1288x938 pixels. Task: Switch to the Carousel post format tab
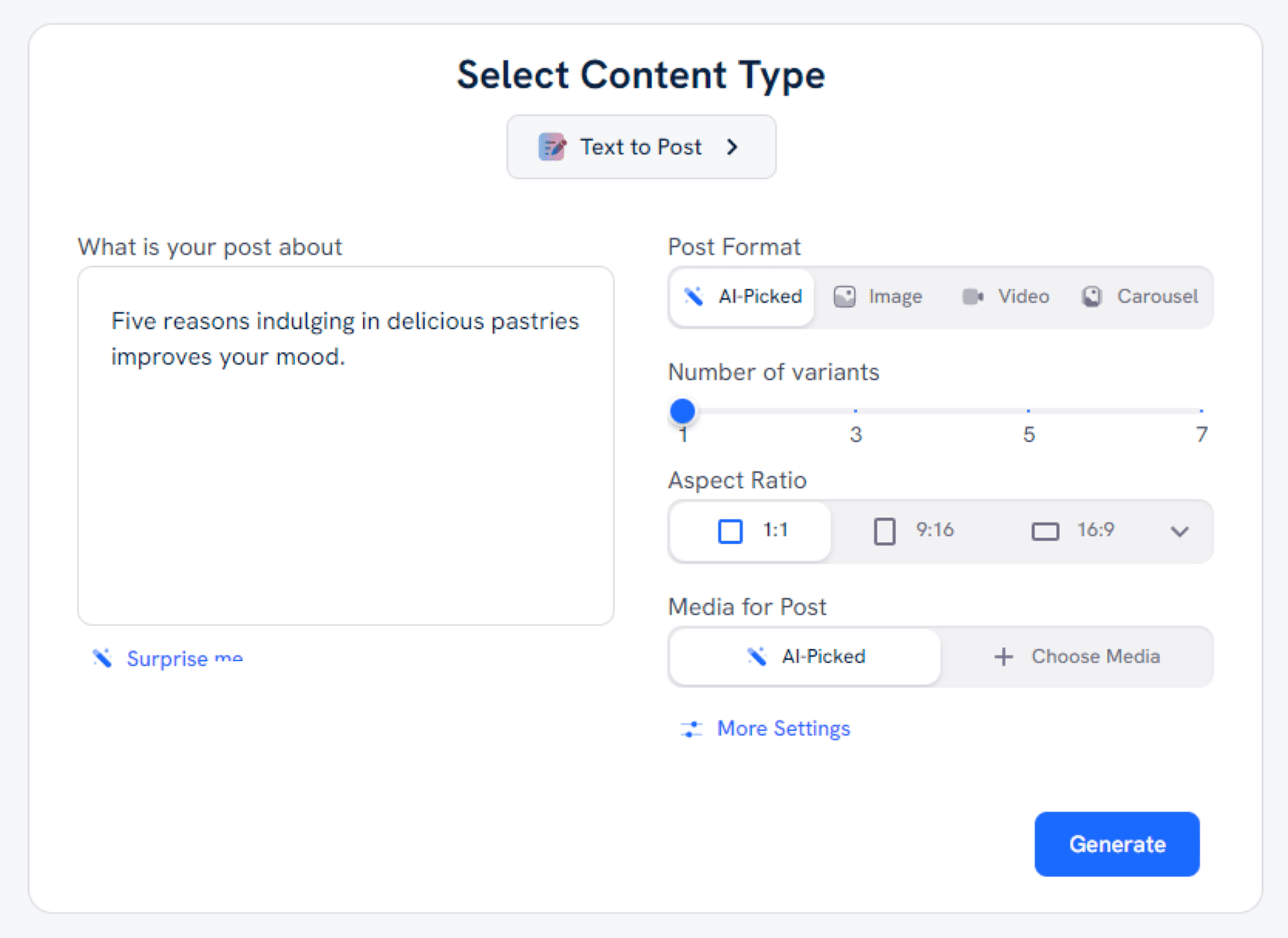click(1139, 296)
